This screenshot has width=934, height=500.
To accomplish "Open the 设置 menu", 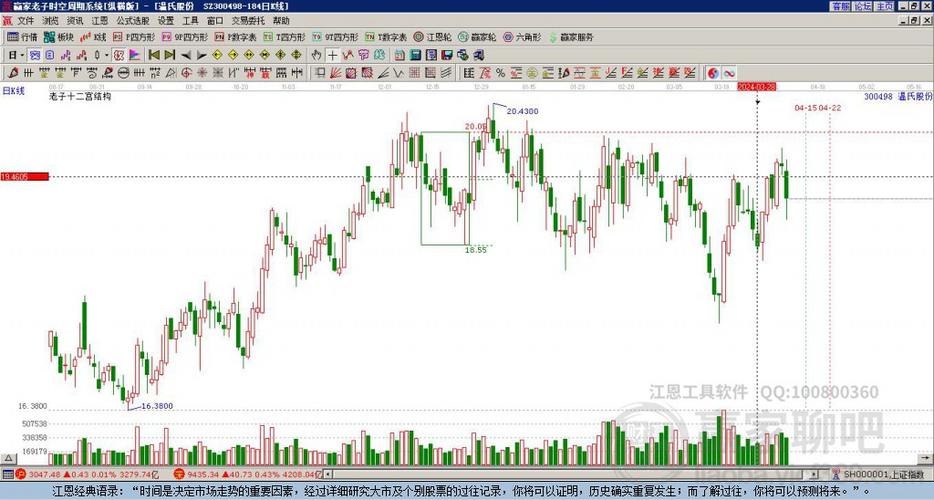I will click(x=166, y=21).
